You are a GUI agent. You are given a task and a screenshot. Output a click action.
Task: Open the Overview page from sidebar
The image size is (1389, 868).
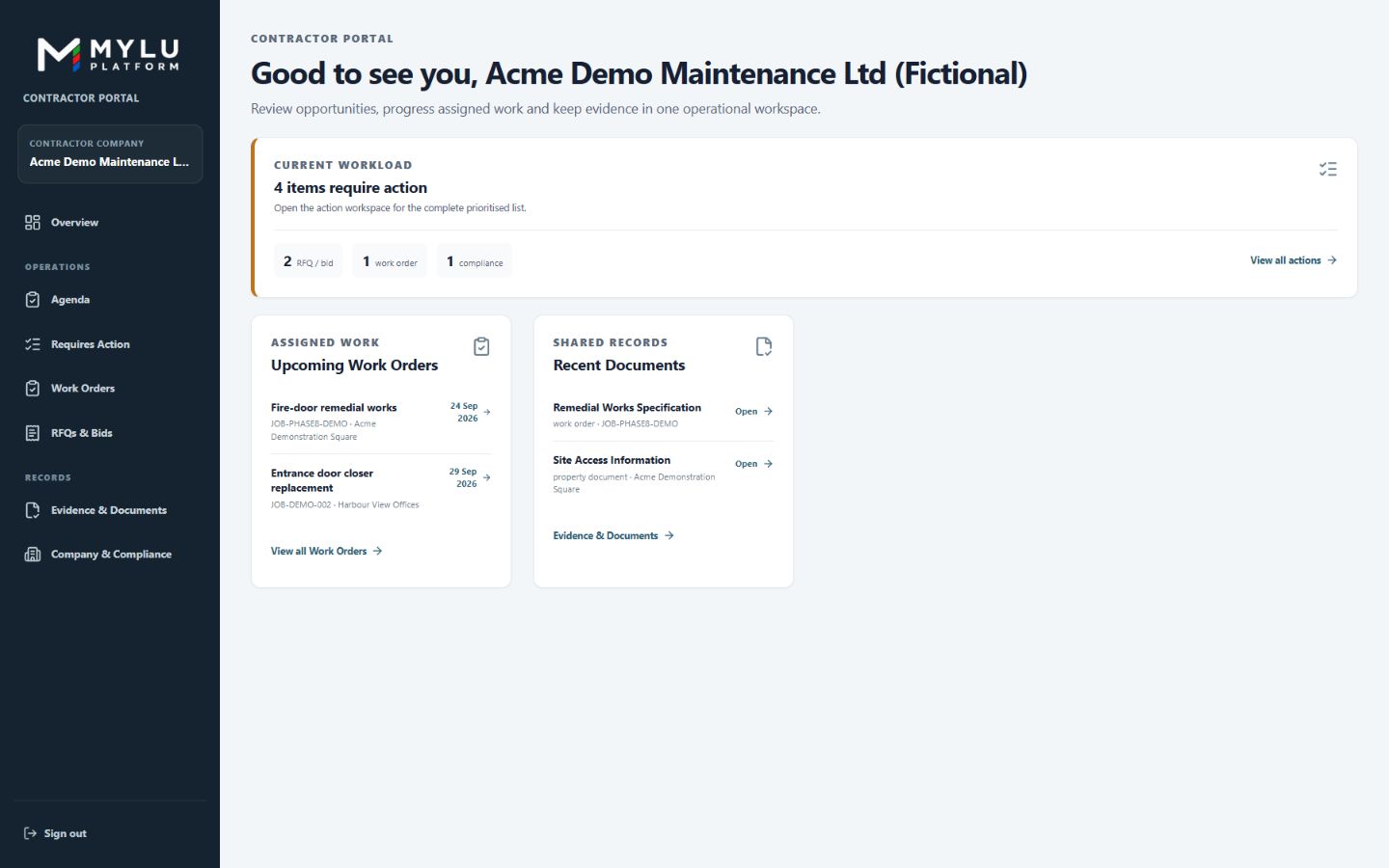110,223
